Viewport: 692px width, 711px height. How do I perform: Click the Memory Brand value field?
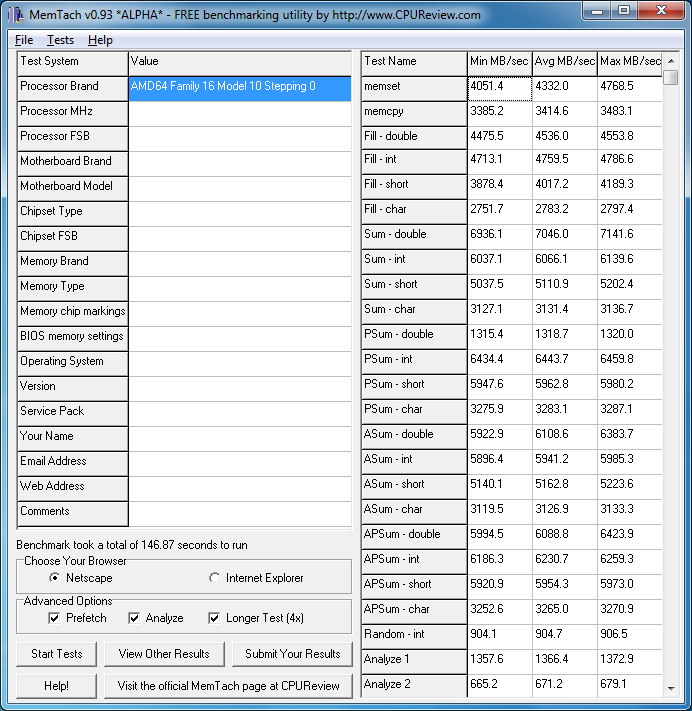[240, 264]
